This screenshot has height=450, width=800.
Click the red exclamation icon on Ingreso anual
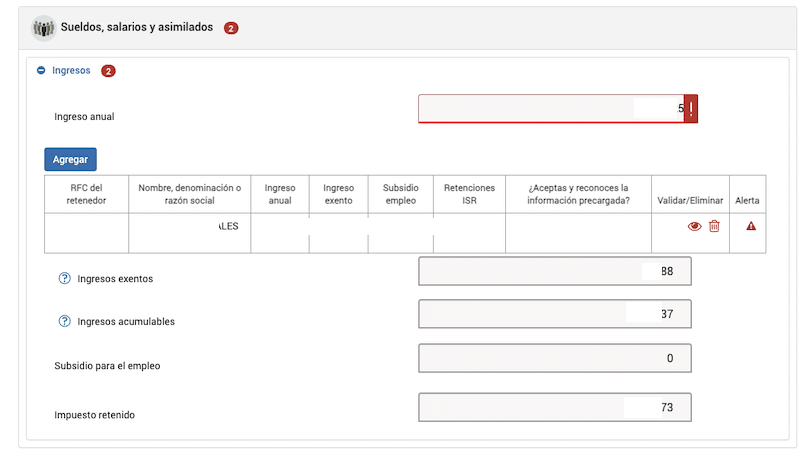691,109
